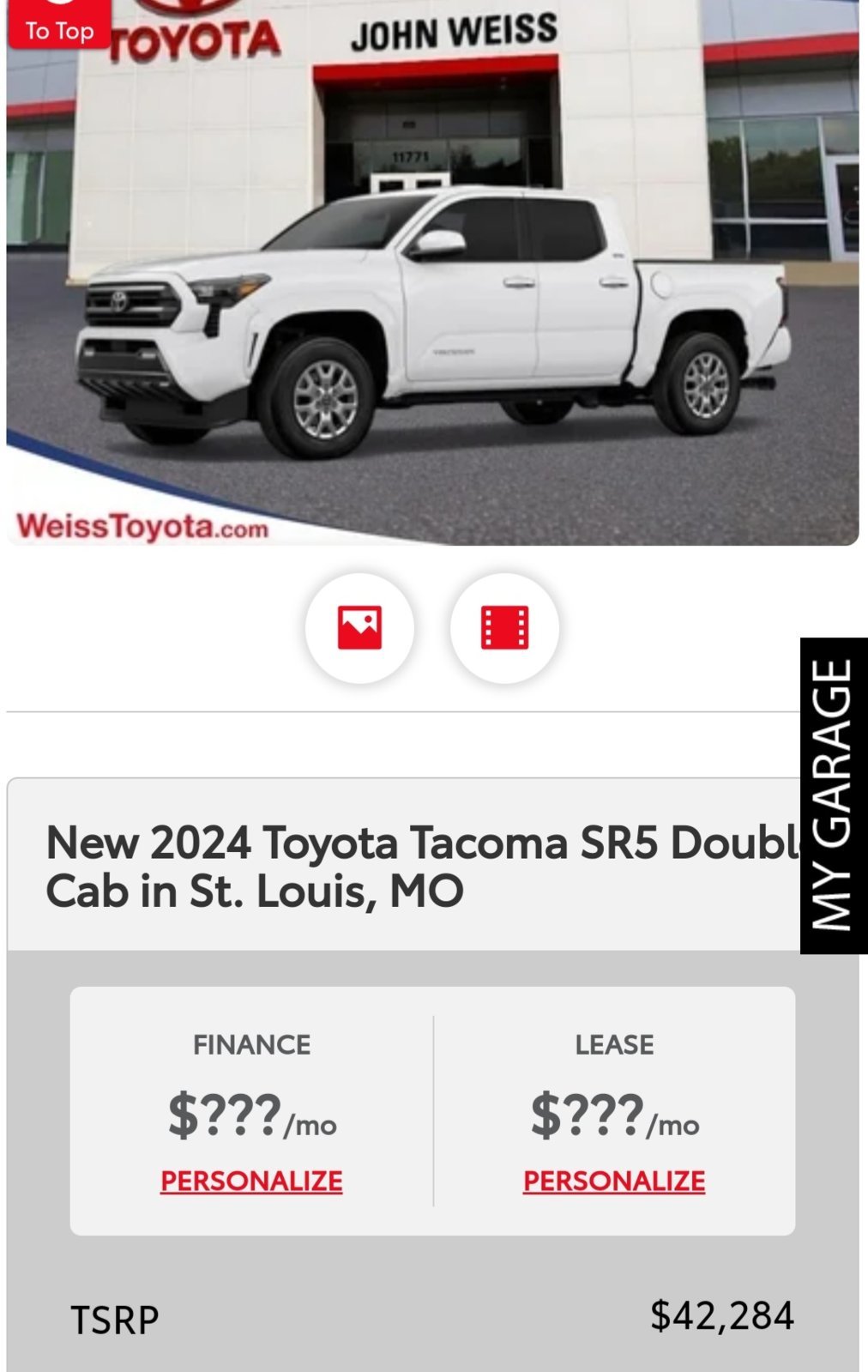
Task: Open the video film-strip icon
Action: tap(504, 628)
